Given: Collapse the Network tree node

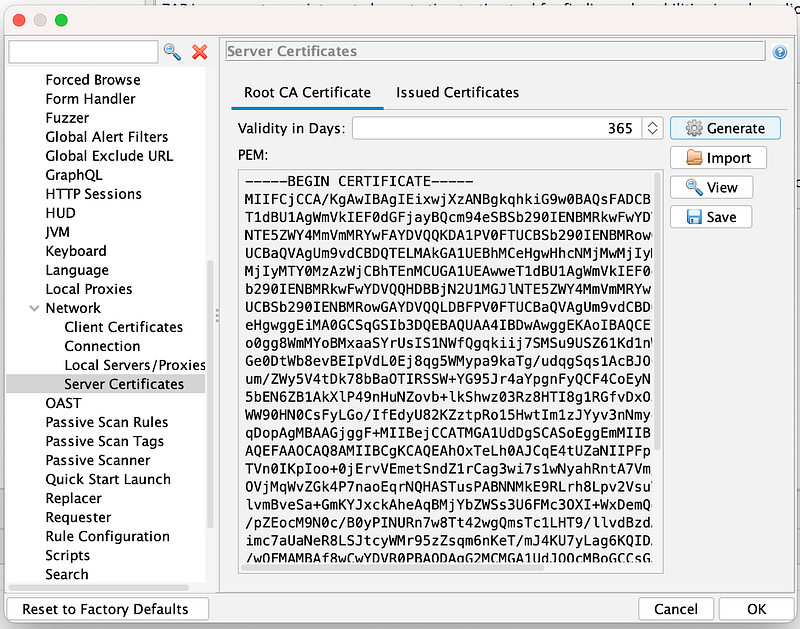Looking at the screenshot, I should pyautogui.click(x=34, y=308).
